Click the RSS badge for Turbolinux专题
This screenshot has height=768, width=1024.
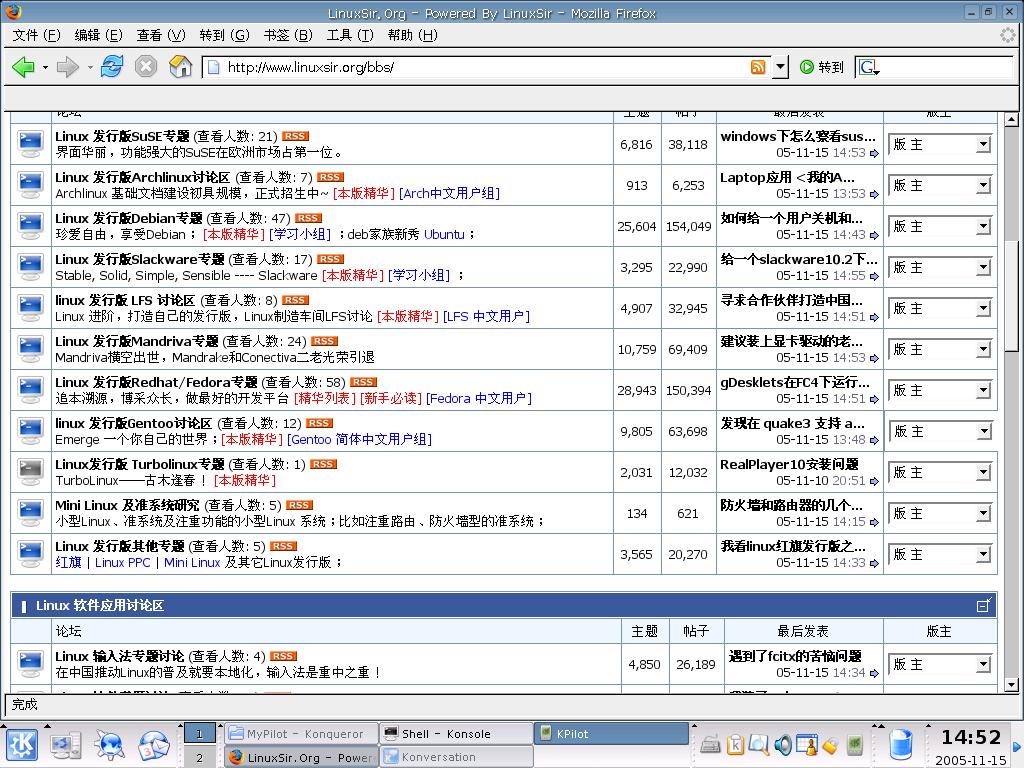click(x=323, y=464)
